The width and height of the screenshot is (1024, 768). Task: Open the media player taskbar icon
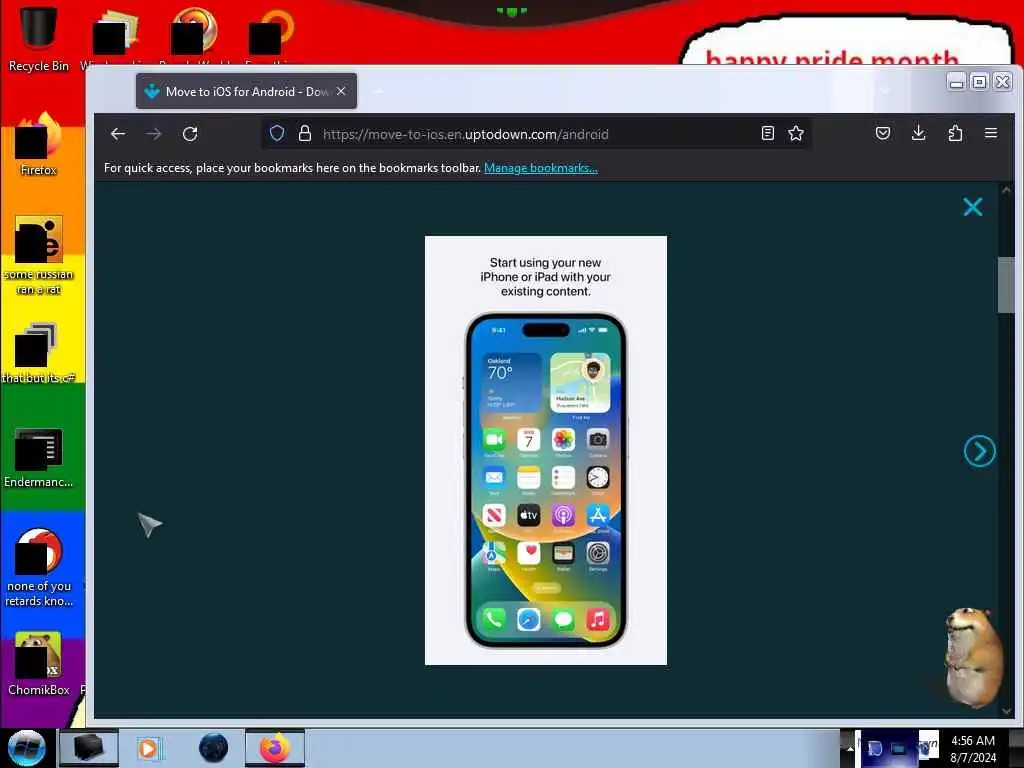(x=148, y=748)
